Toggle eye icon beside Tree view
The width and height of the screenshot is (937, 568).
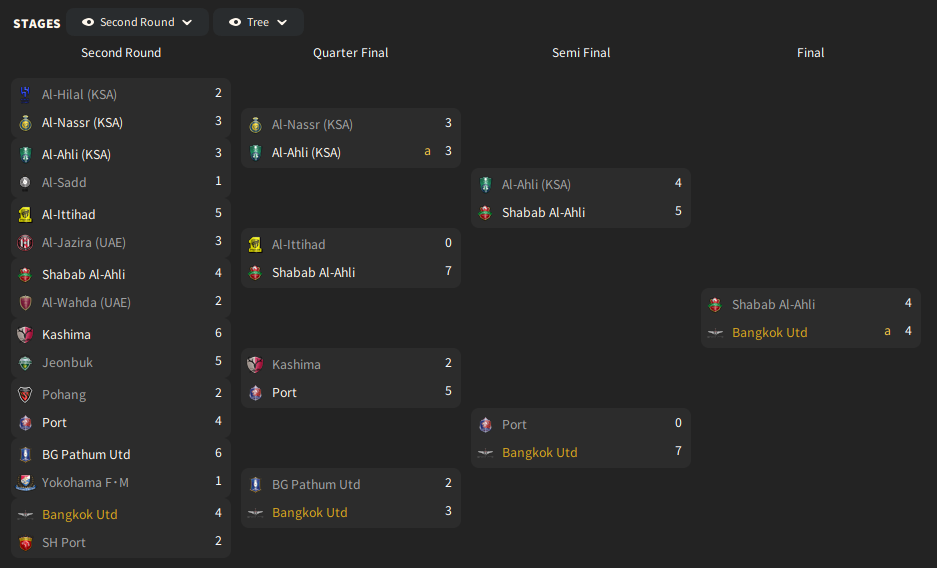(235, 22)
